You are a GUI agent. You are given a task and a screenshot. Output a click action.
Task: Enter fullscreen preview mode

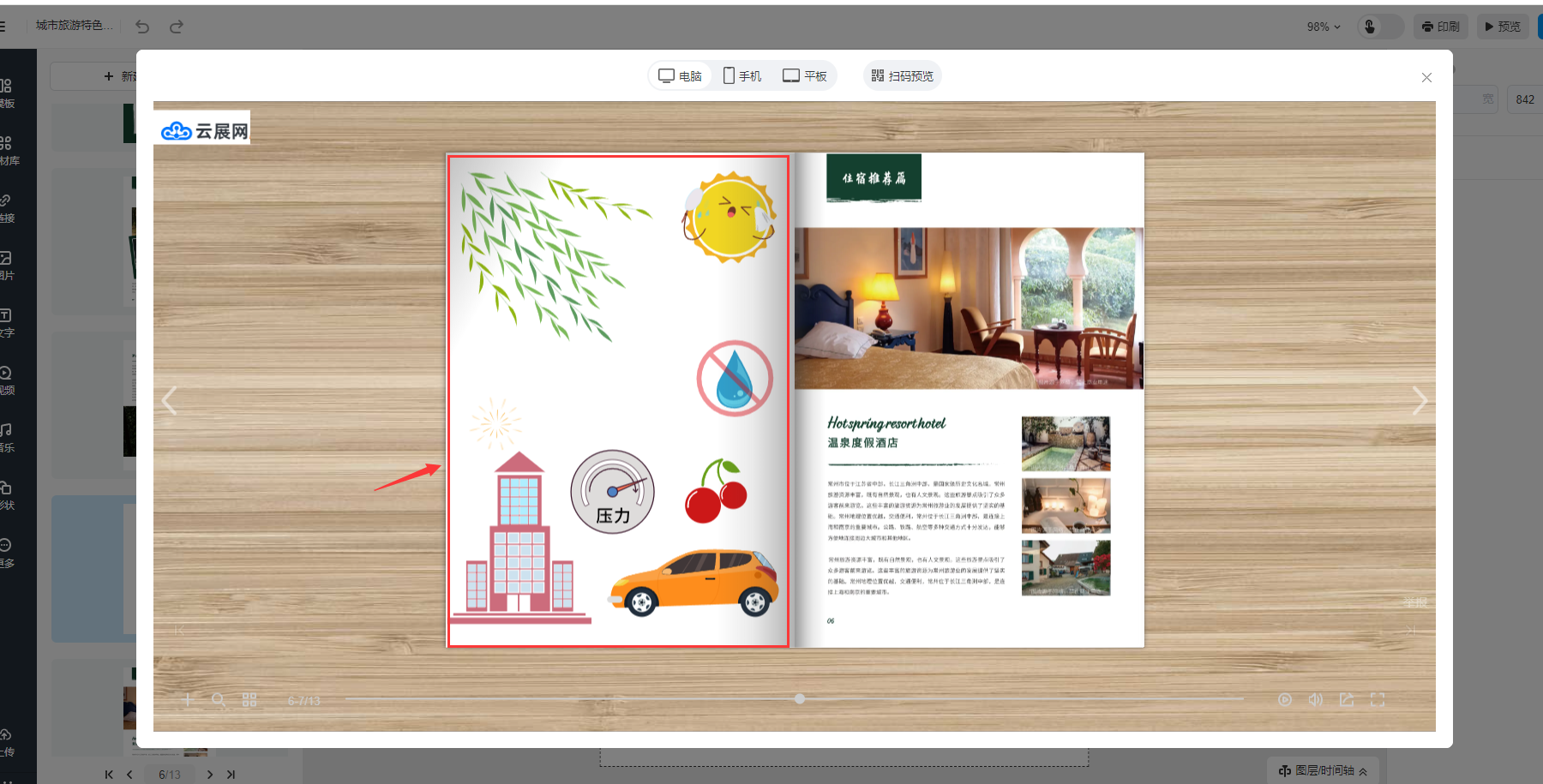[1378, 700]
